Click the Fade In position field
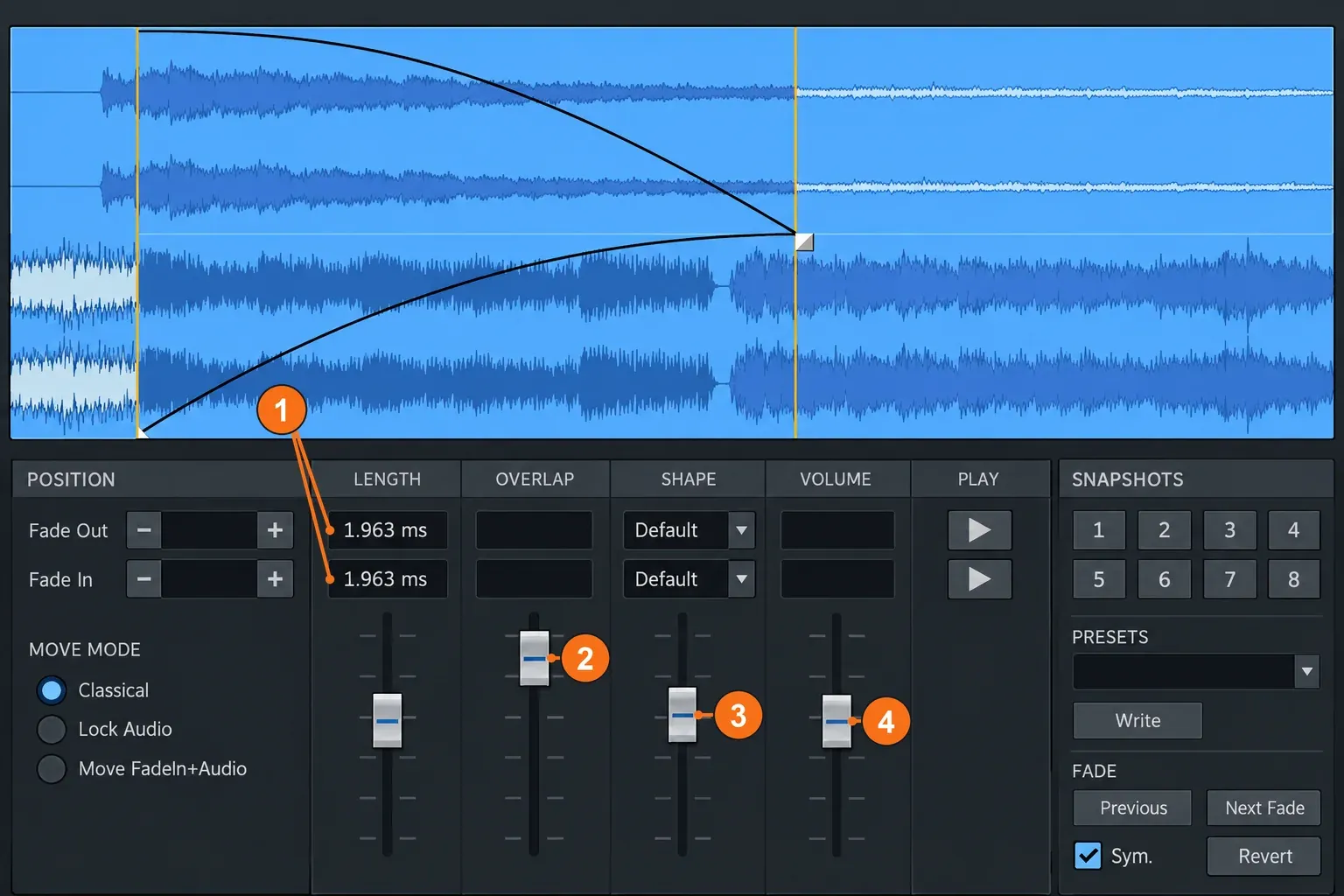Screen dimensions: 1344x896 tap(209, 579)
